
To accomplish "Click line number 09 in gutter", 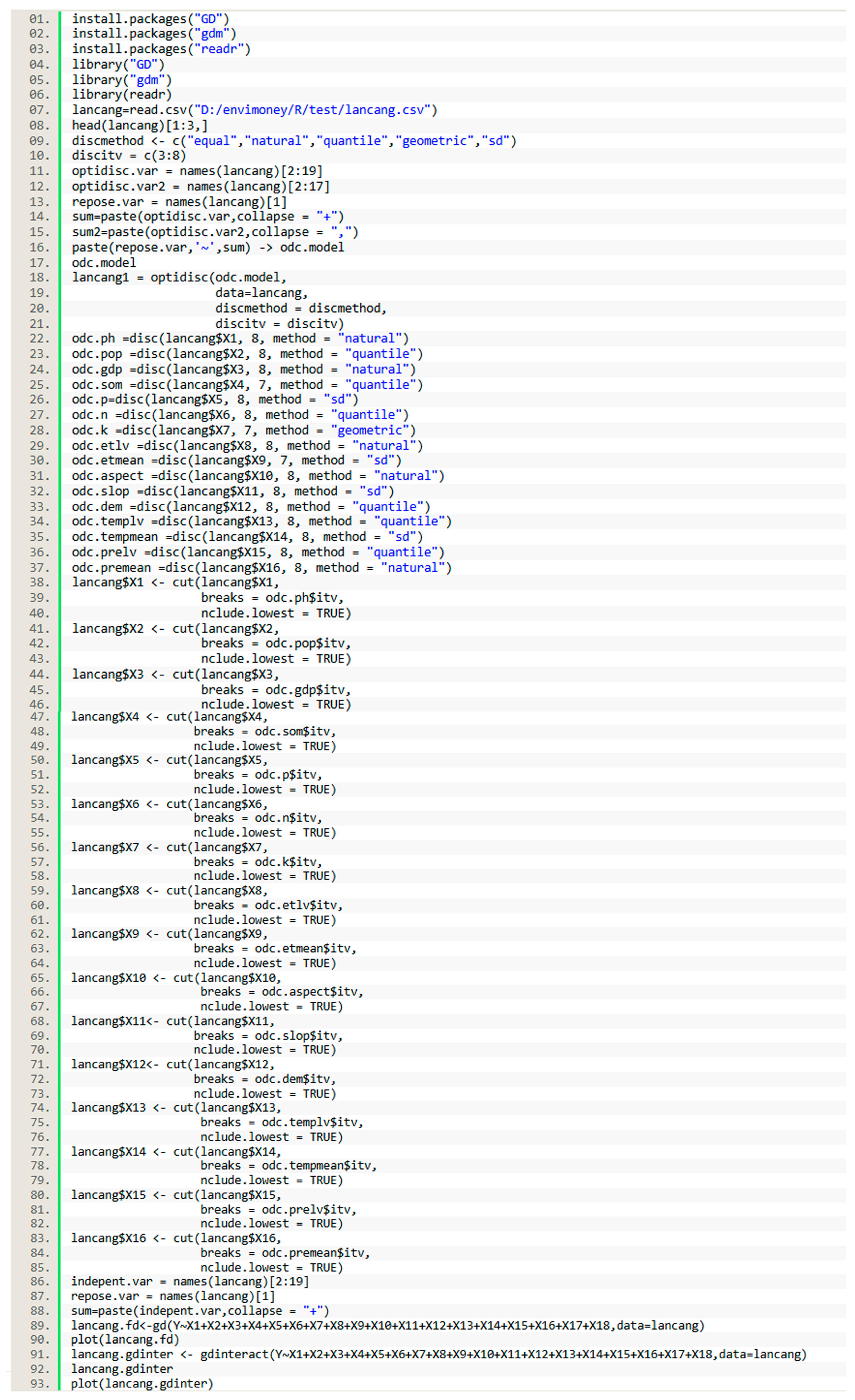I will (x=39, y=141).
